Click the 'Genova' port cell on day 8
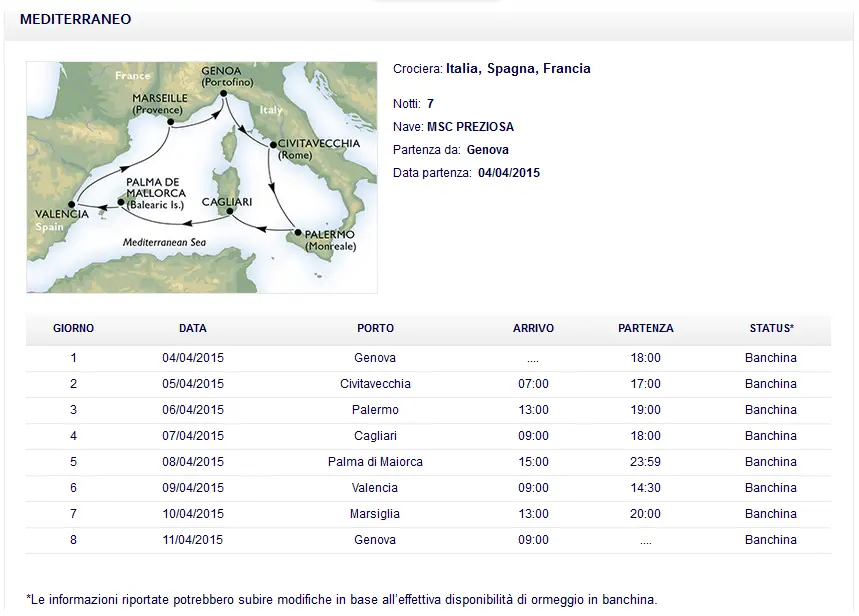Viewport: 859px width, 616px height. click(375, 540)
